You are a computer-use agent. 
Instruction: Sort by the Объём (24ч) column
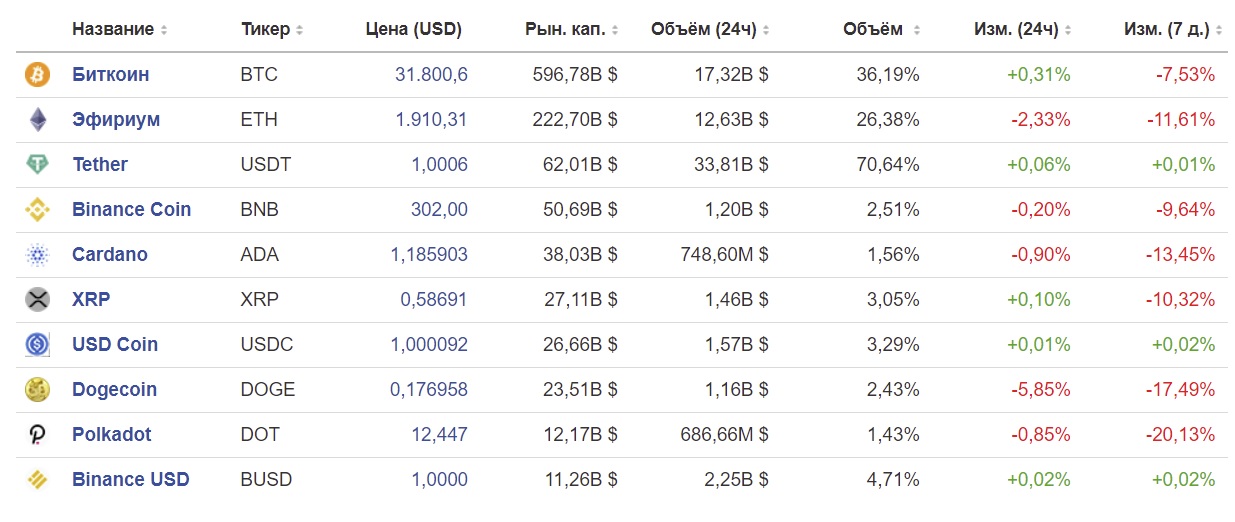(x=709, y=29)
